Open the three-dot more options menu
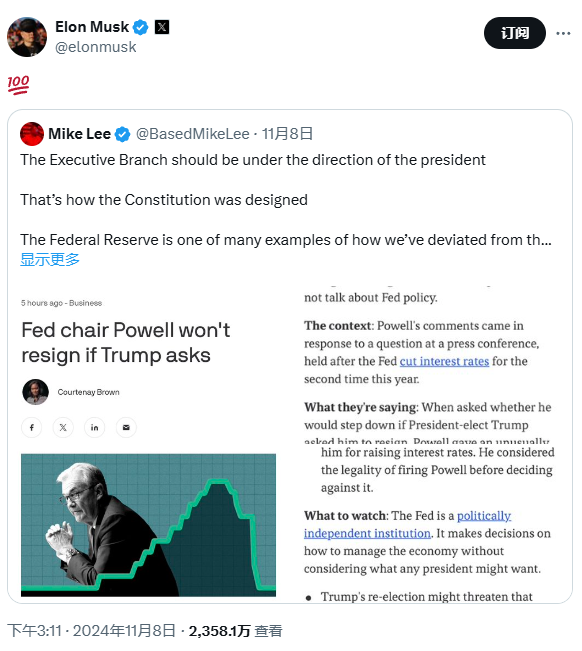Image resolution: width=582 pixels, height=651 pixels. [563, 33]
